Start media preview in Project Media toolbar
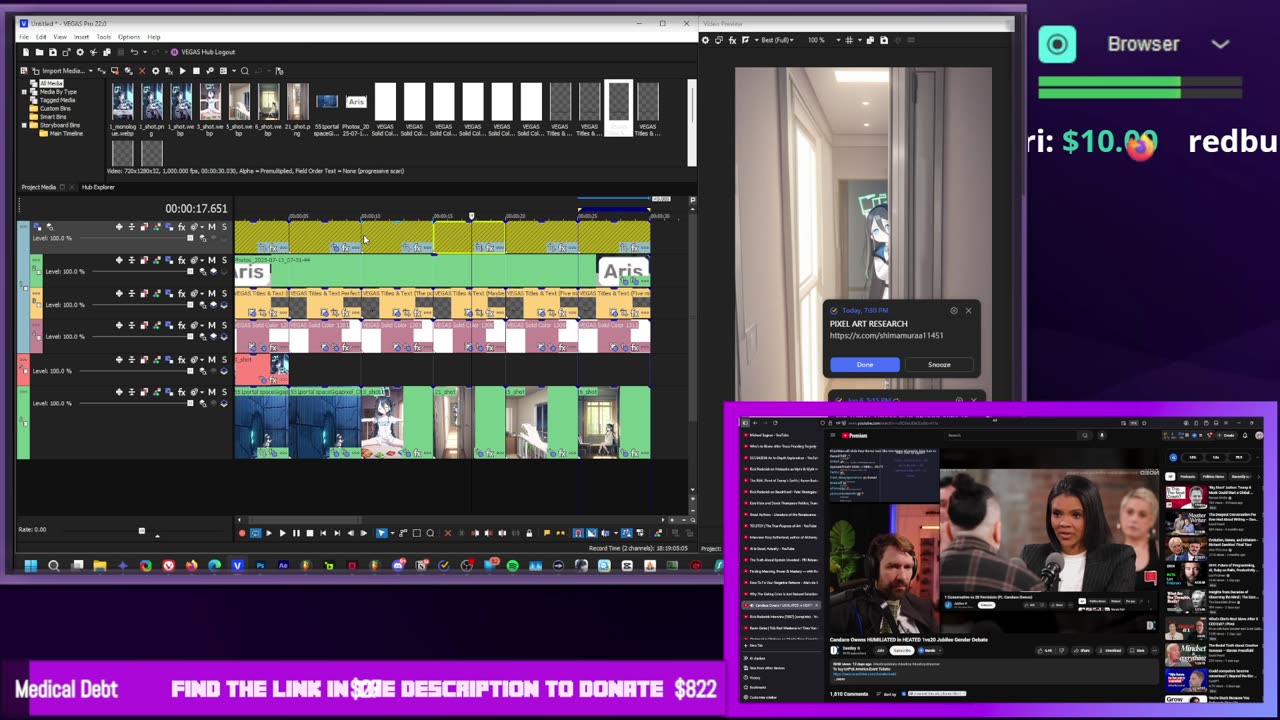The height and width of the screenshot is (720, 1280). click(183, 71)
